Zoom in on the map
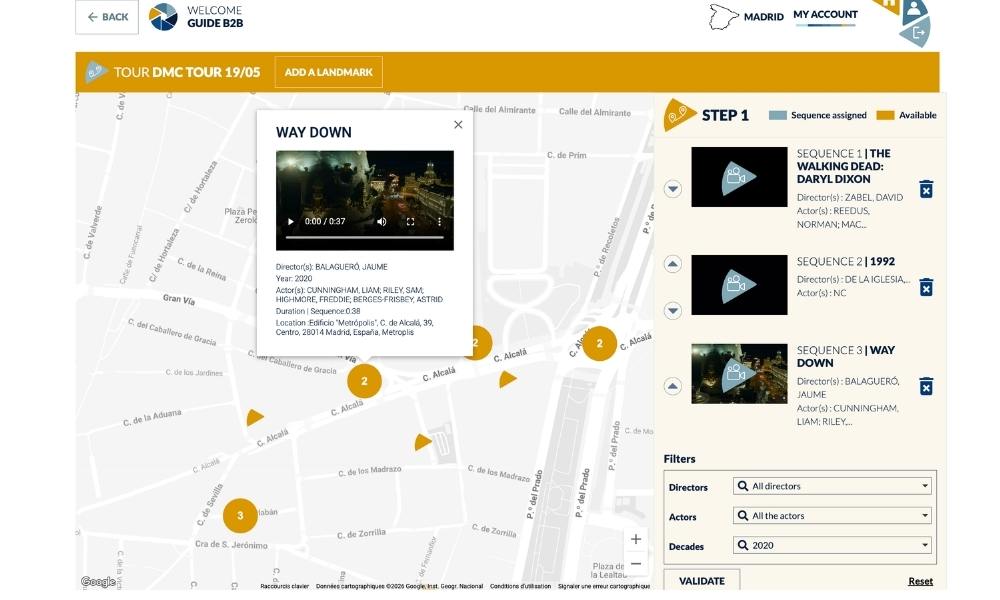Image resolution: width=1000 pixels, height=600 pixels. tap(636, 539)
